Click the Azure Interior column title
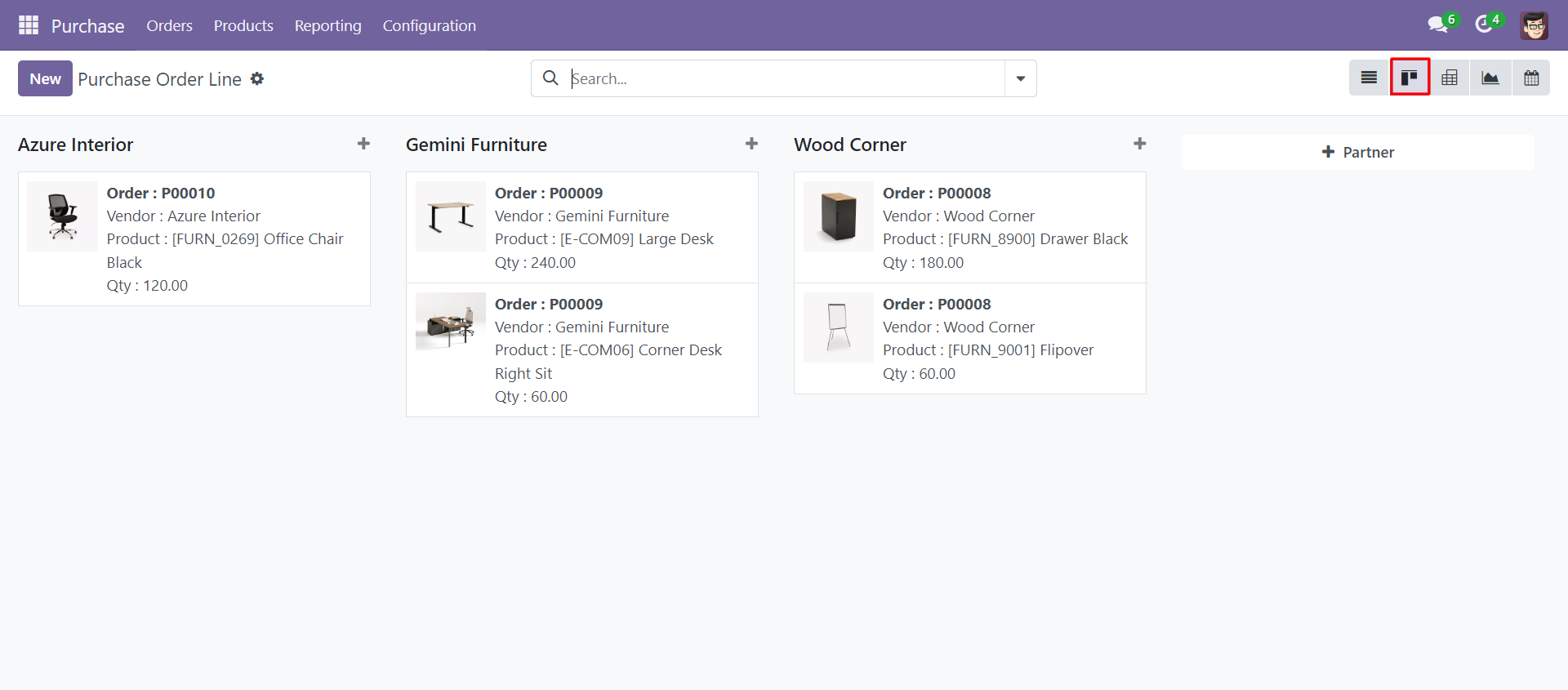Screen dimensions: 1568x690 tap(75, 145)
